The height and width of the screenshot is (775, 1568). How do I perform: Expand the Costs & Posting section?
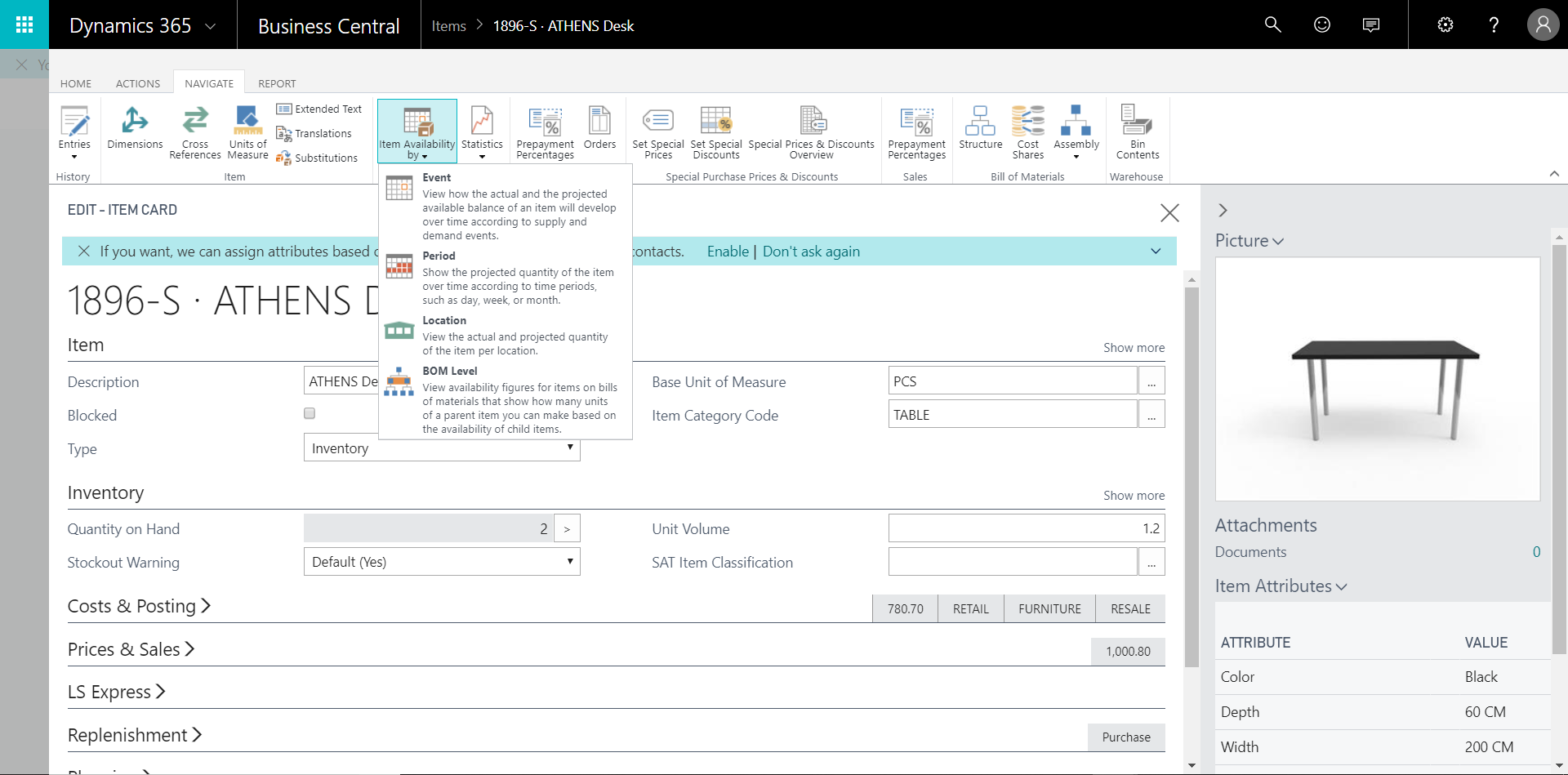click(x=139, y=606)
